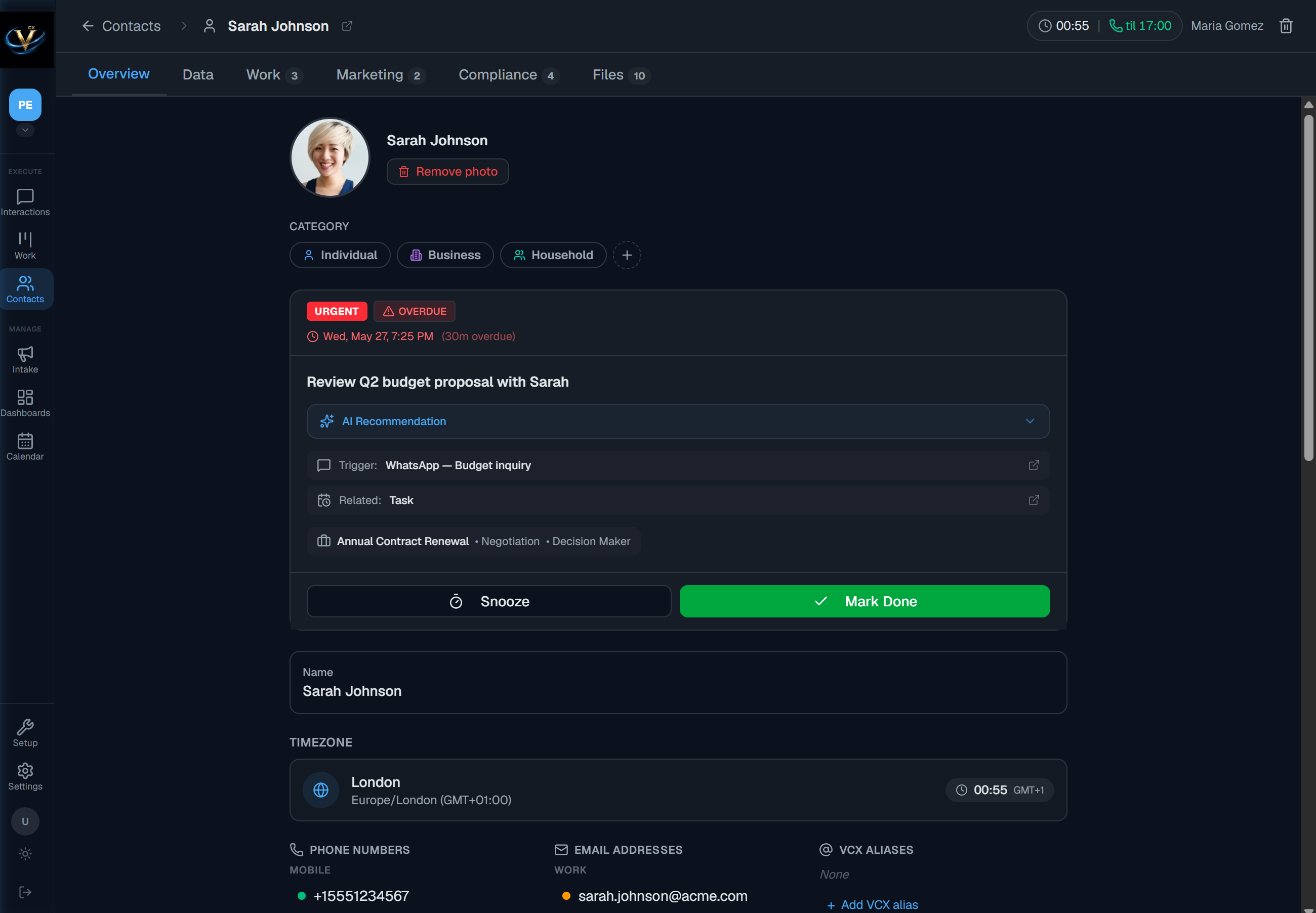This screenshot has width=1316, height=913.
Task: Click the Related: Task row
Action: tap(678, 500)
